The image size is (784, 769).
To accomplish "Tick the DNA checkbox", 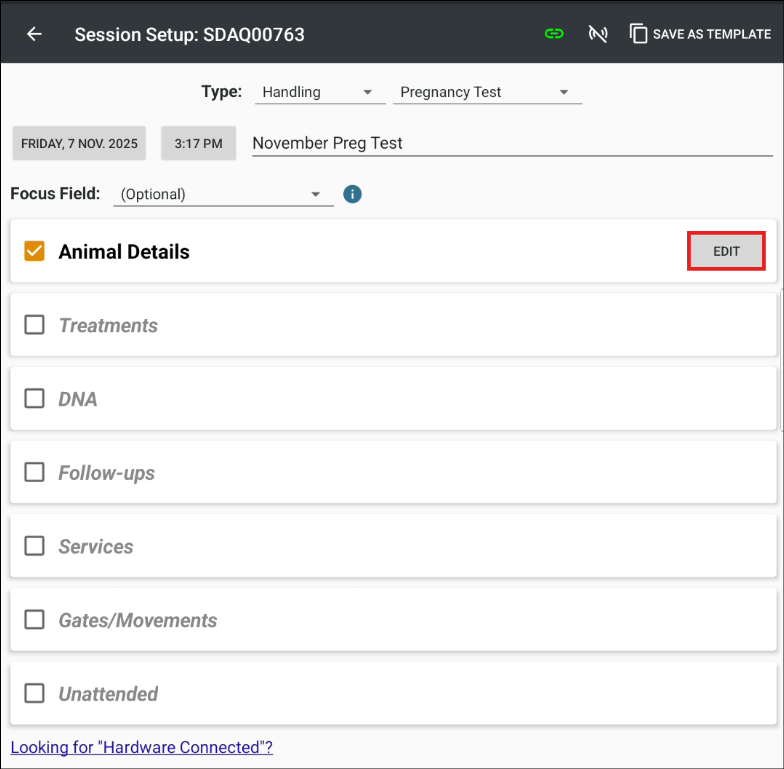I will pos(35,399).
